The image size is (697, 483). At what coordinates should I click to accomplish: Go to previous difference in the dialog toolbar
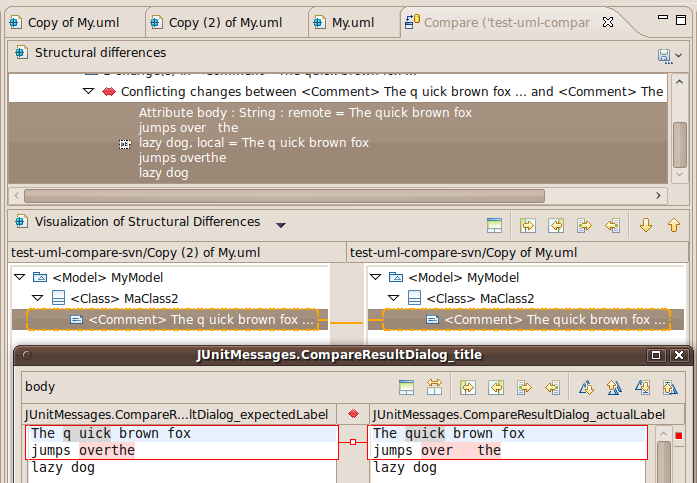pos(614,387)
